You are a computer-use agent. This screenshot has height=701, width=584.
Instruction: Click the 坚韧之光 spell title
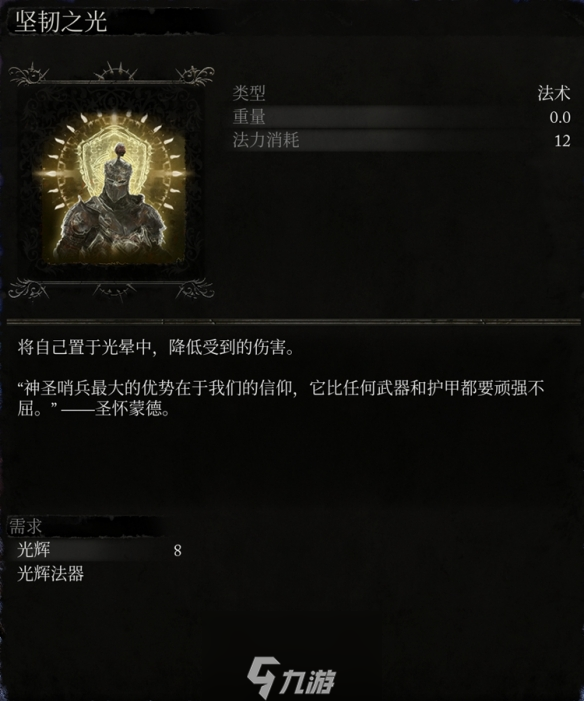[61, 21]
